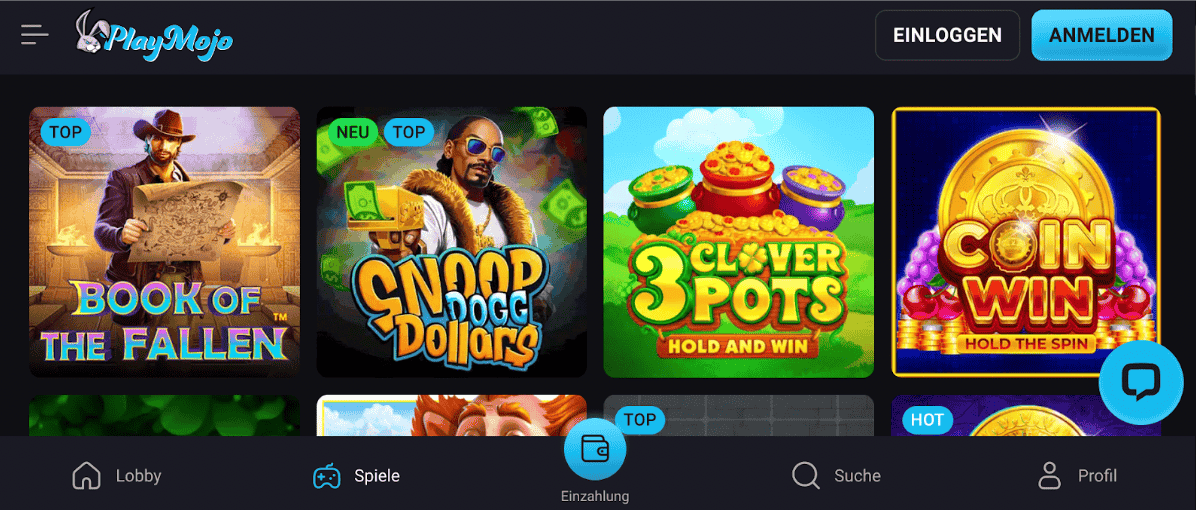Tap the Einzahlung wallet icon
The image size is (1196, 510).
tap(595, 449)
